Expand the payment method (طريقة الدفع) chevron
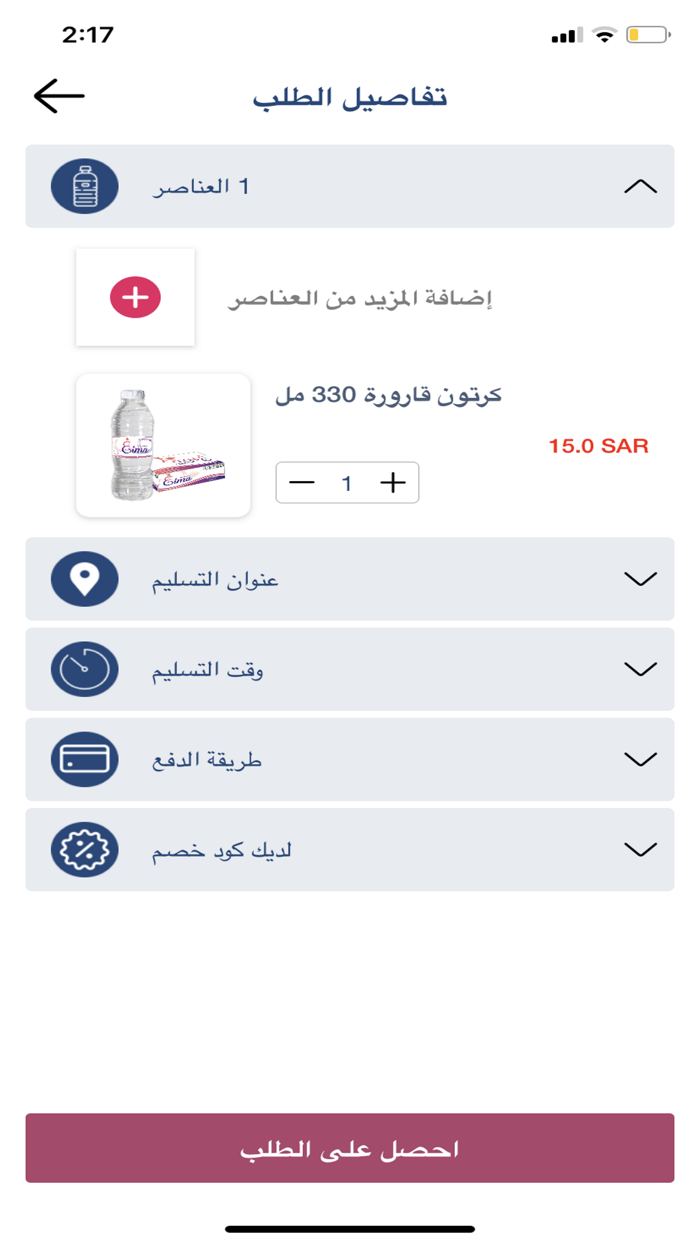This screenshot has width=700, height=1244. pyautogui.click(x=640, y=760)
